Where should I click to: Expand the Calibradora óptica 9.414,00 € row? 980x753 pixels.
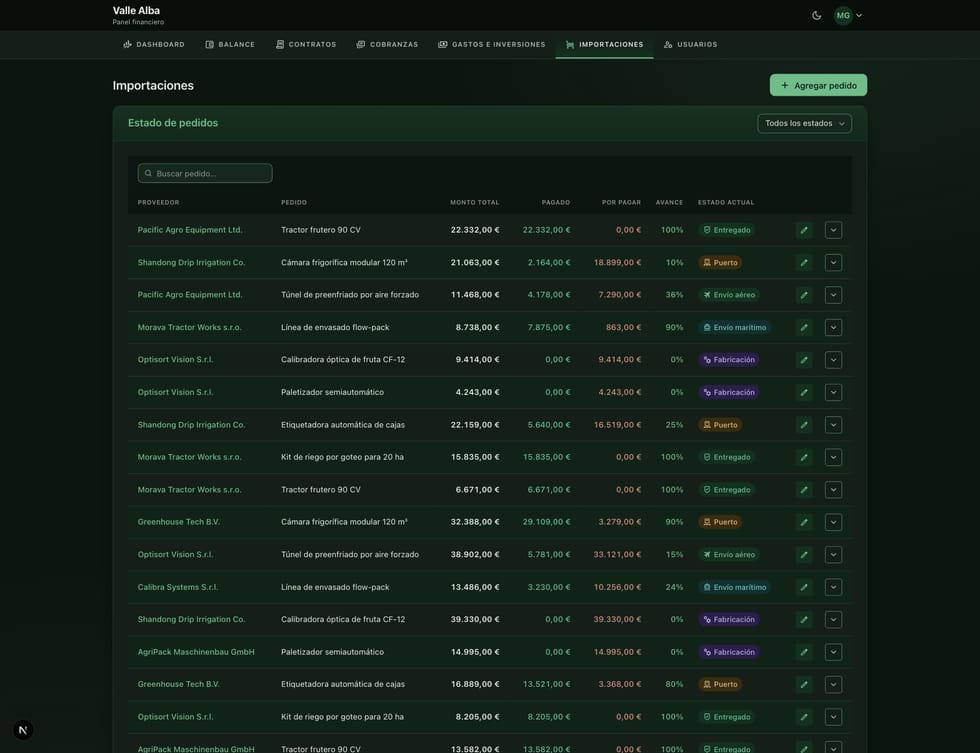tap(833, 360)
